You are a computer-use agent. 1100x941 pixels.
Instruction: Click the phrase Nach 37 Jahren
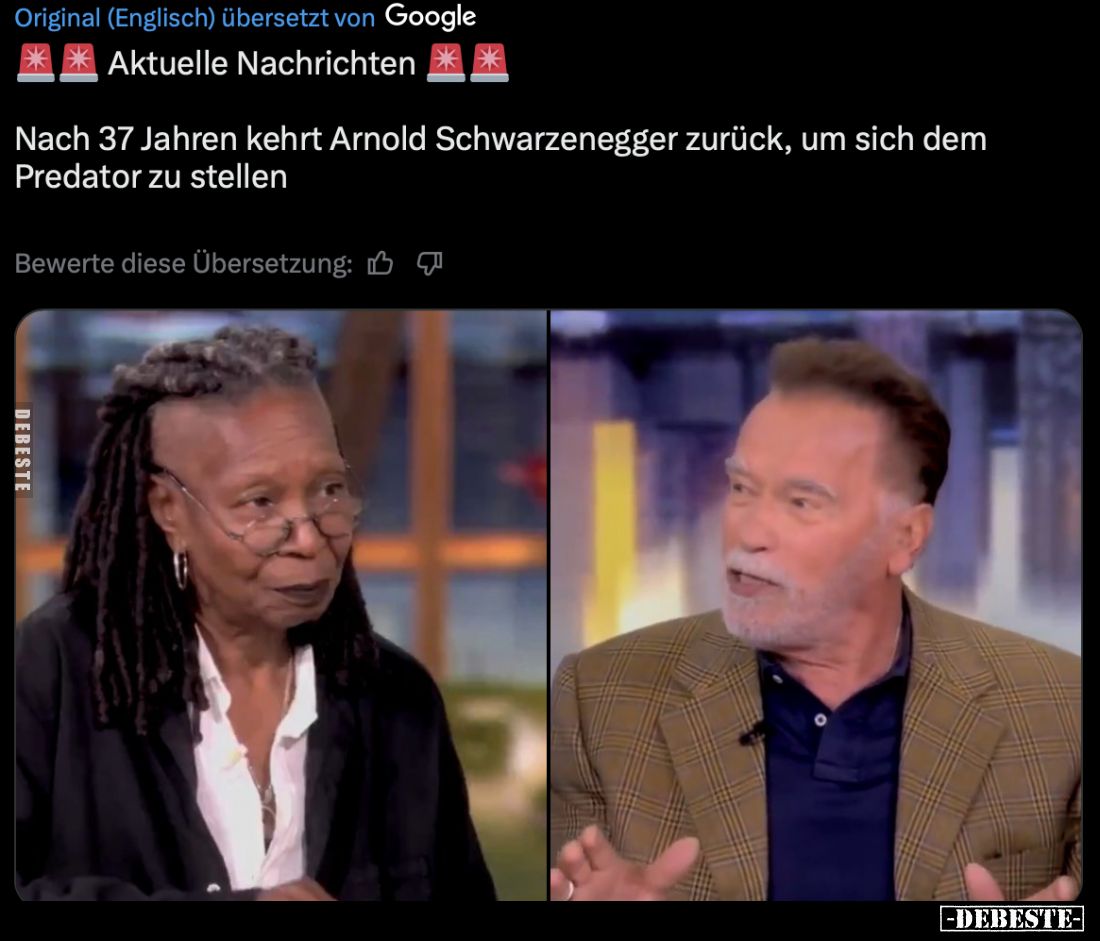coord(126,139)
